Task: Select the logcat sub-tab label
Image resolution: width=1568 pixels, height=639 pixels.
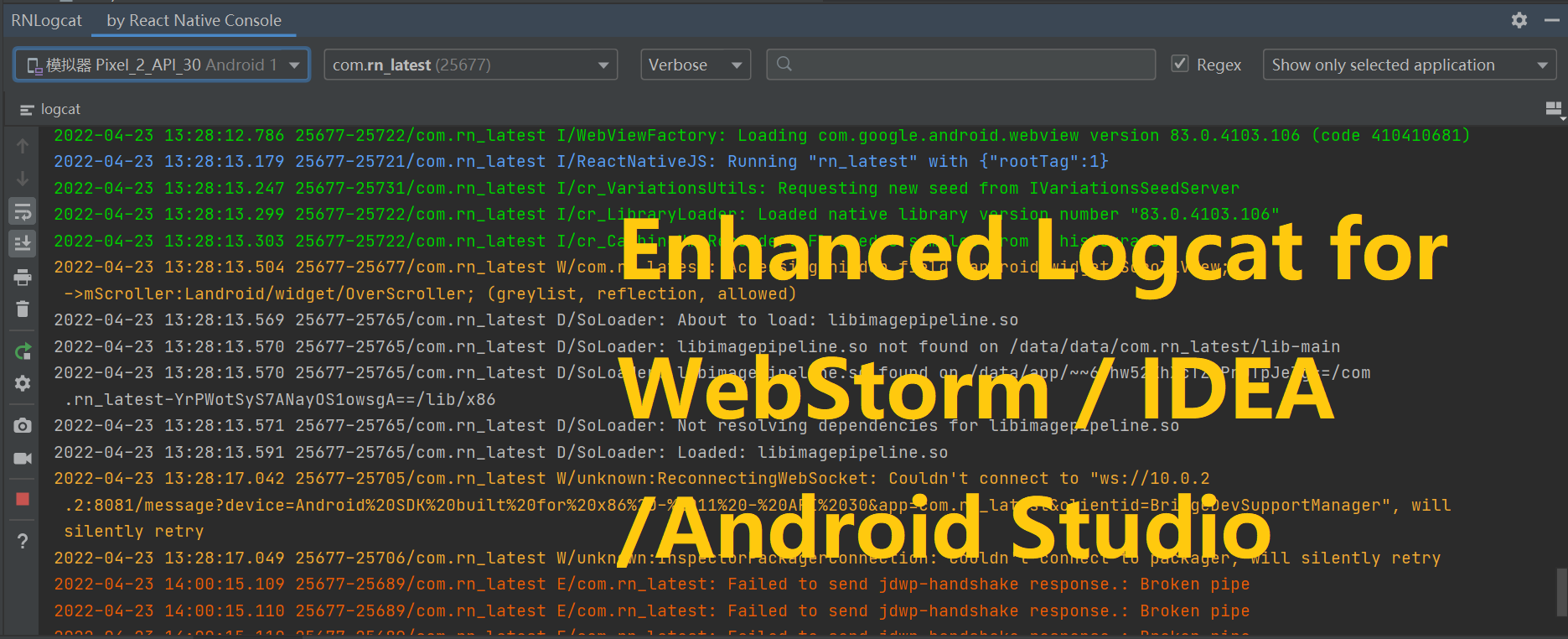Action: coord(60,110)
